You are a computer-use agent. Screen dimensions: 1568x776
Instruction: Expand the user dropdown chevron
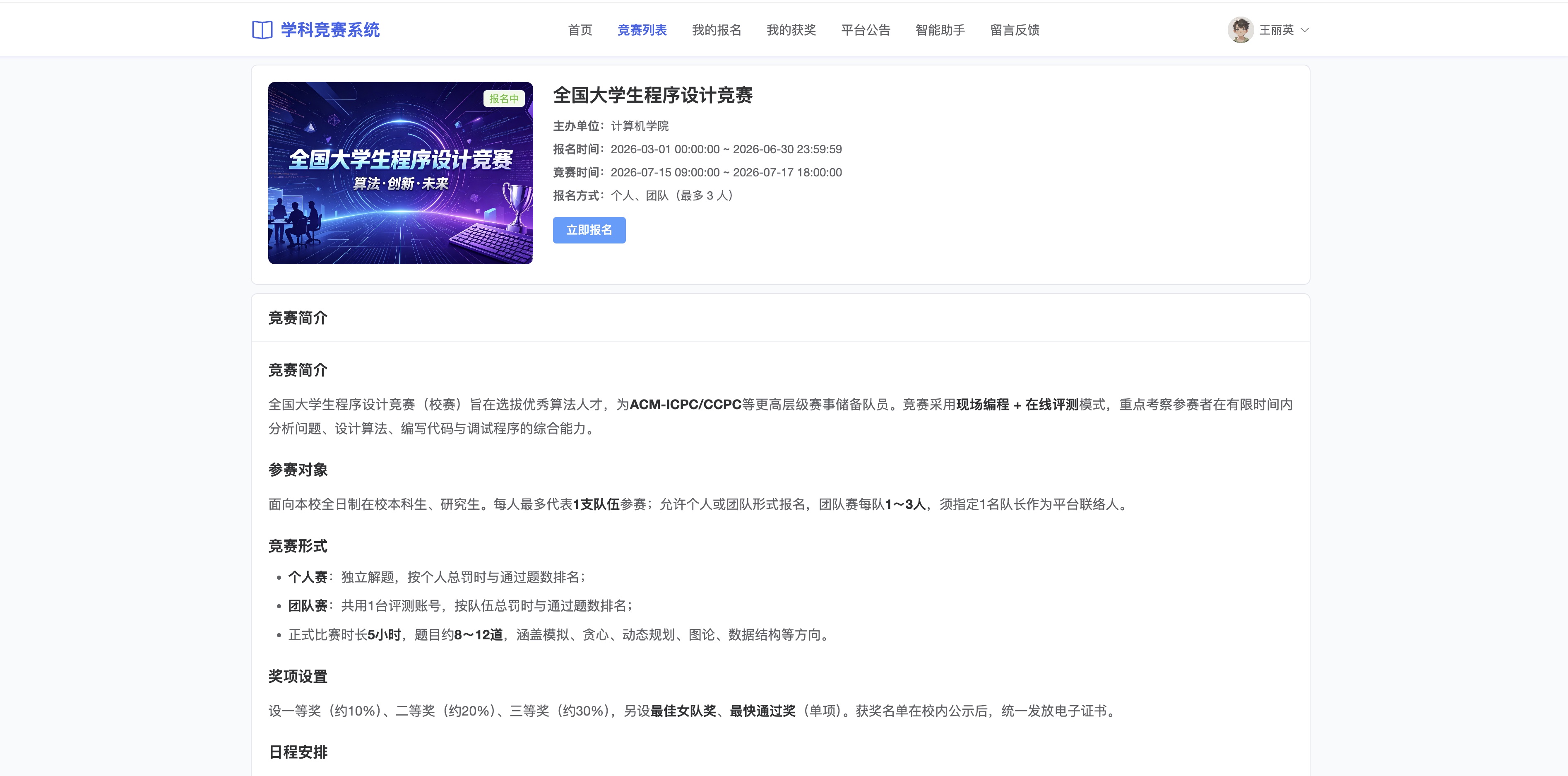(x=1304, y=30)
